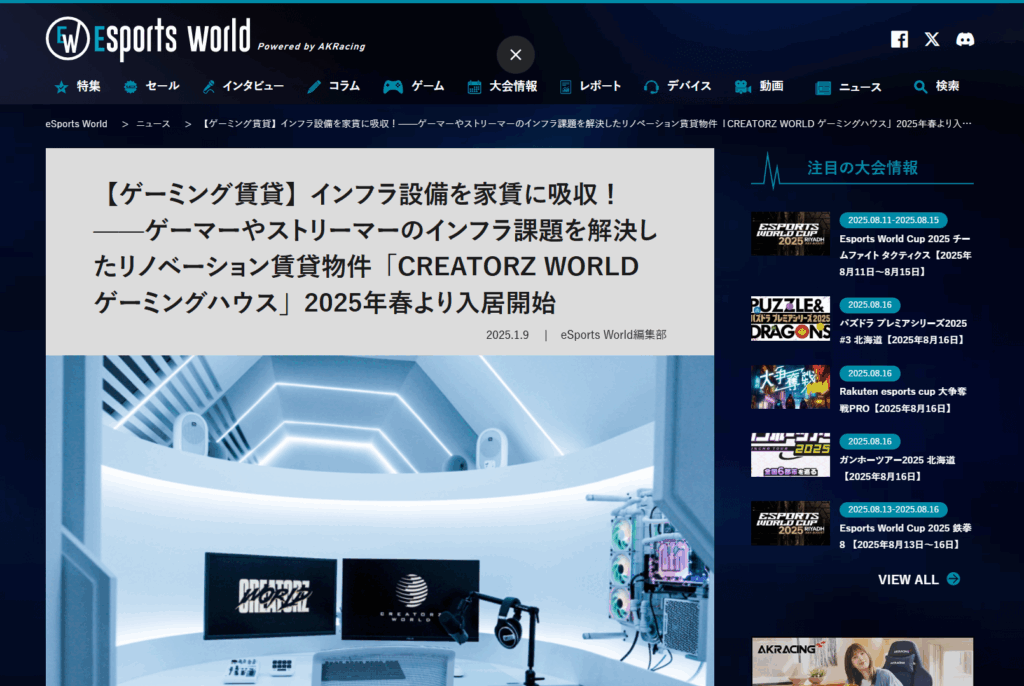Click the VIEW ALL arrow icon
Screen dimensions: 1024x686
pyautogui.click(x=953, y=579)
